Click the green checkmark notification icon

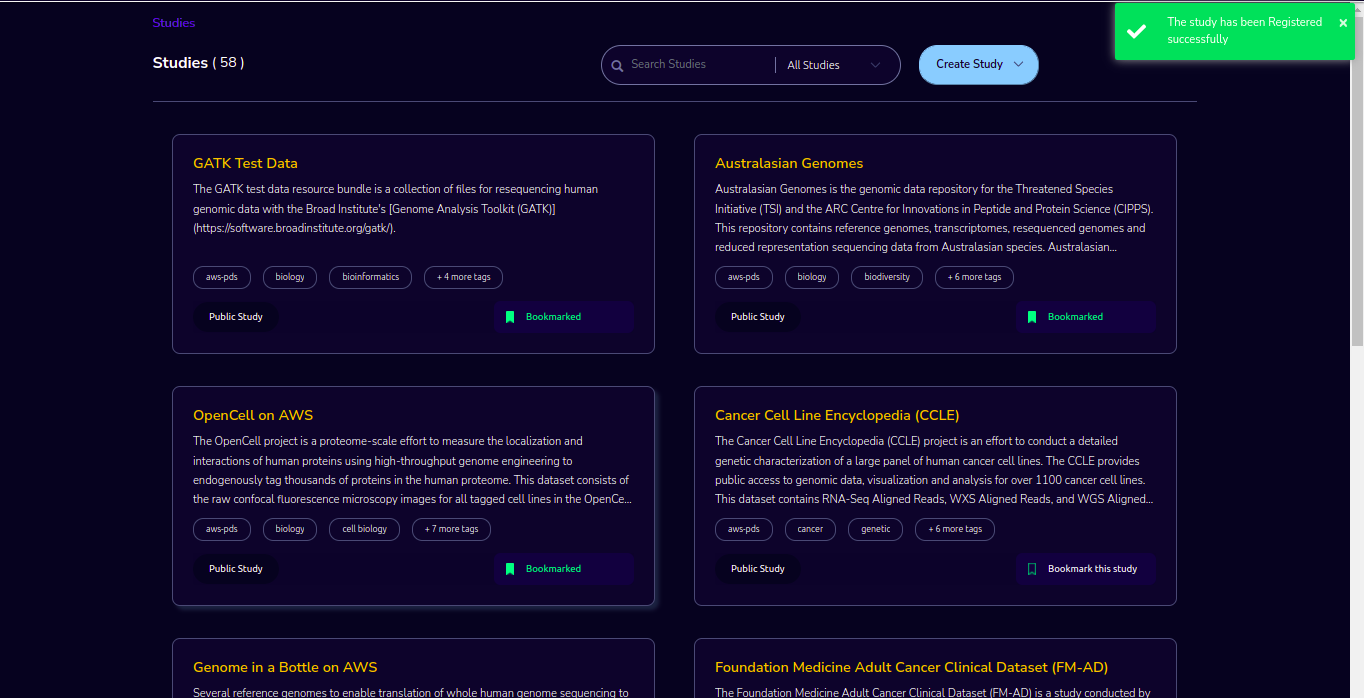1136,31
